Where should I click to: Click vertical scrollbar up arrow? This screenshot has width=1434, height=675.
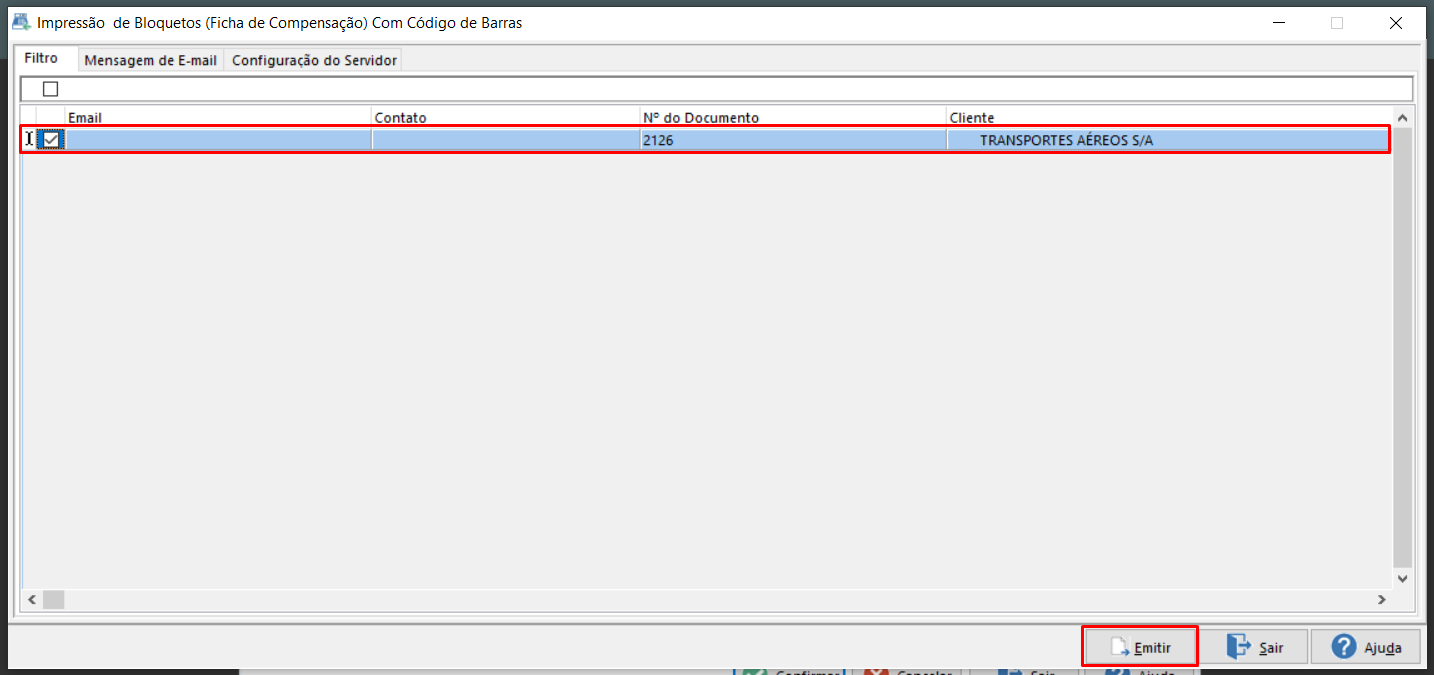pos(1402,118)
